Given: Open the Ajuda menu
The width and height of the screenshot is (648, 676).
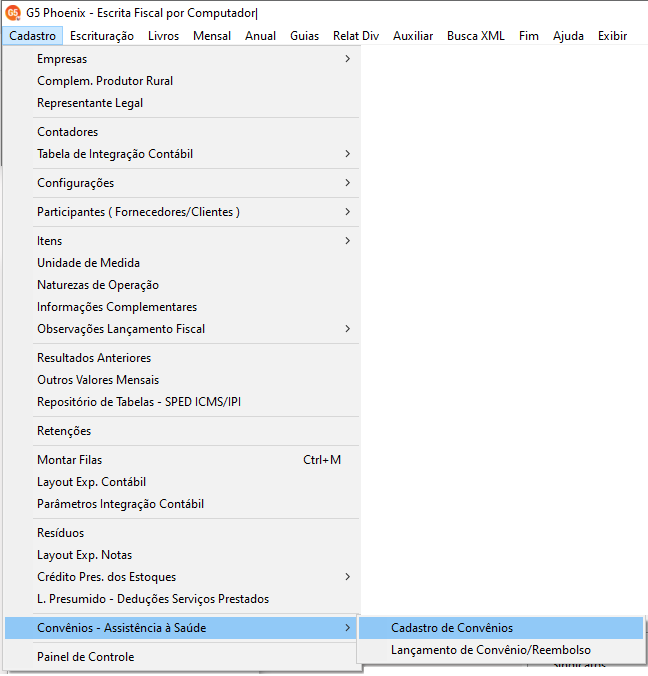Looking at the screenshot, I should point(568,36).
